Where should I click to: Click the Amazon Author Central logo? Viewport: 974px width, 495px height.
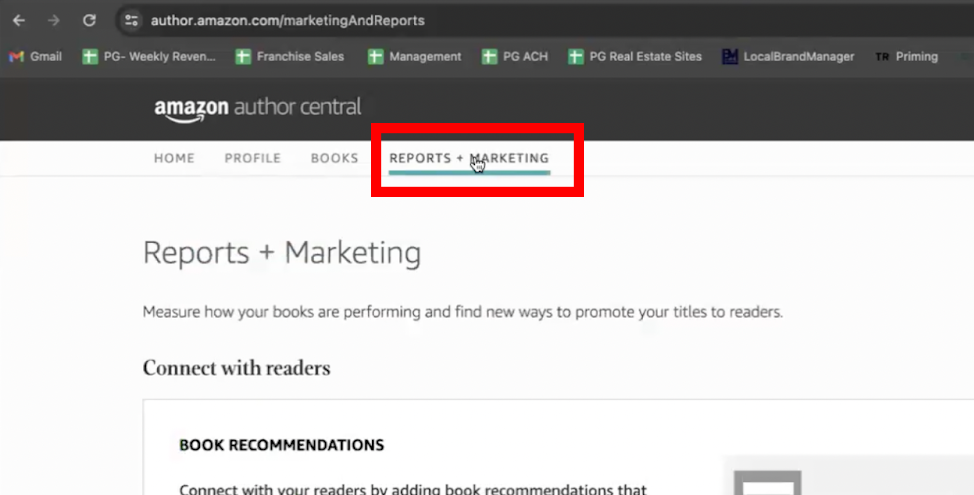[257, 109]
